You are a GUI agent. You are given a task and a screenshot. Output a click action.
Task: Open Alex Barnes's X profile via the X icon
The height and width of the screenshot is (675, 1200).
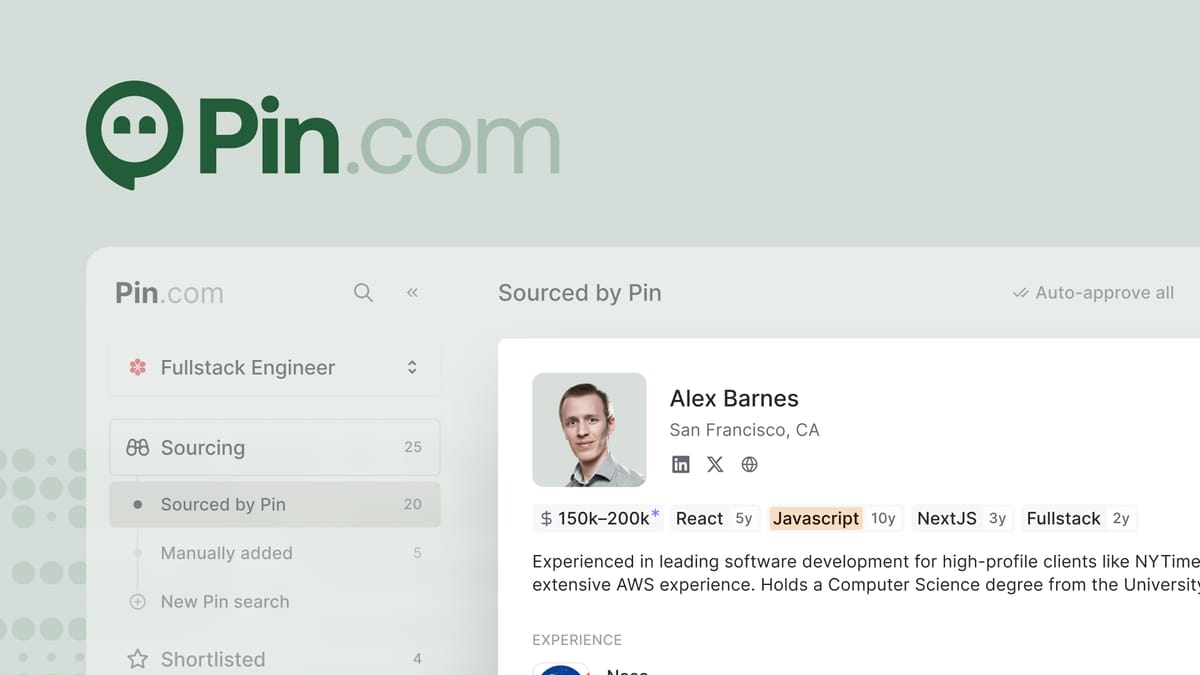click(x=715, y=464)
